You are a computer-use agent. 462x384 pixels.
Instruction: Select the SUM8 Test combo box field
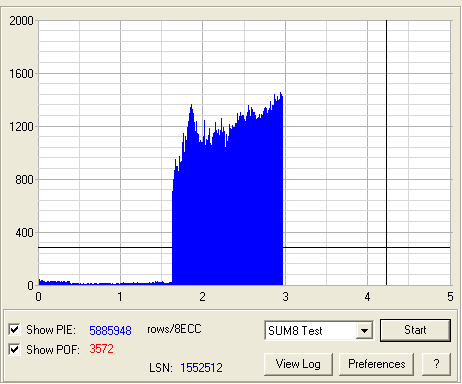319,331
